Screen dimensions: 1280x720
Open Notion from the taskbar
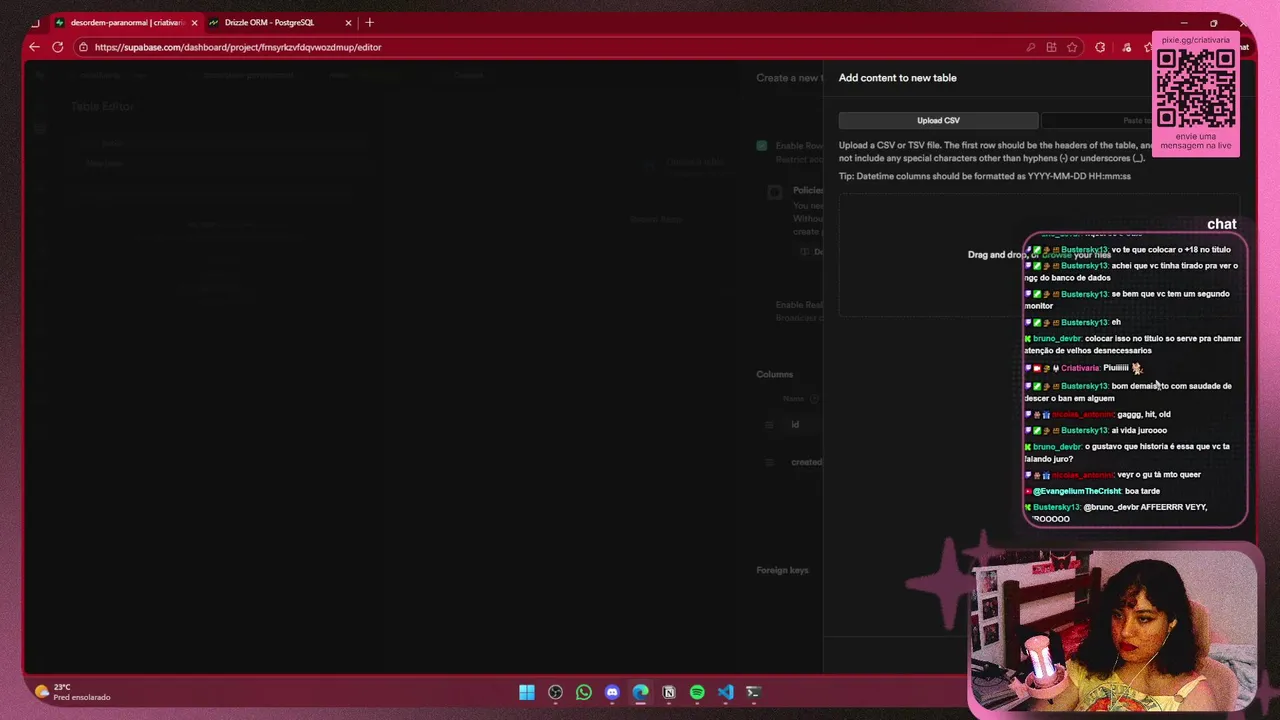669,692
